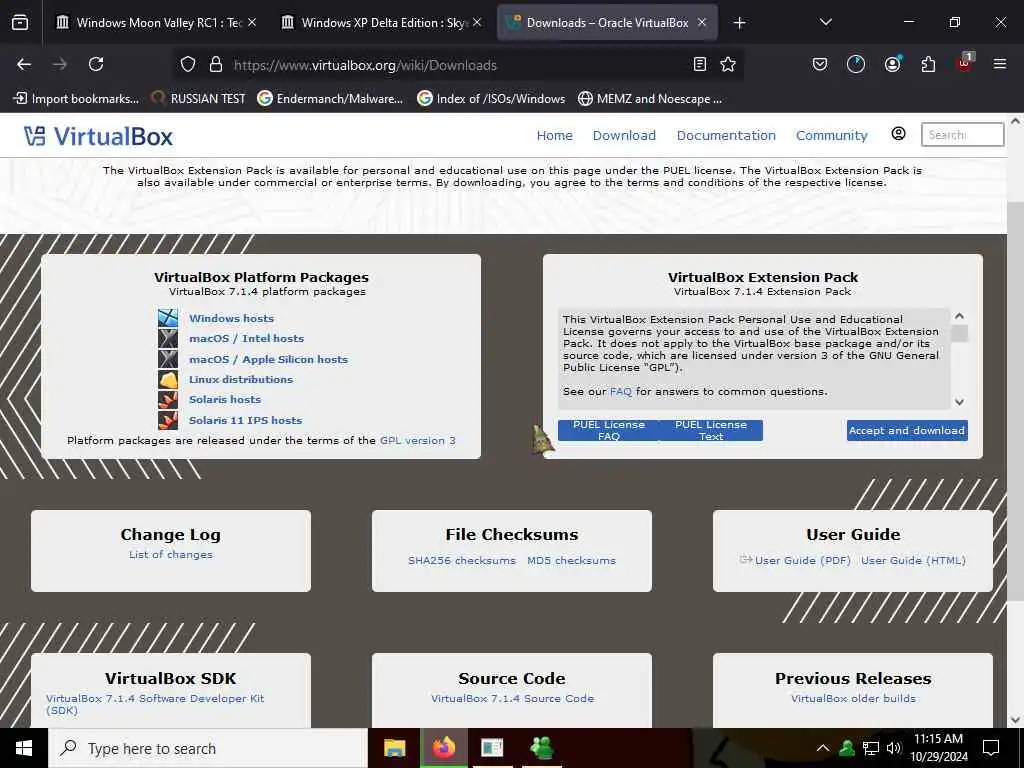Open the Firefox account icon
The height and width of the screenshot is (768, 1024).
click(892, 64)
